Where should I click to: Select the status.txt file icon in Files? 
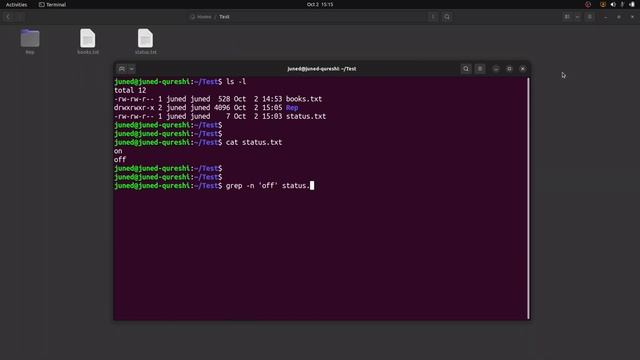pyautogui.click(x=145, y=39)
